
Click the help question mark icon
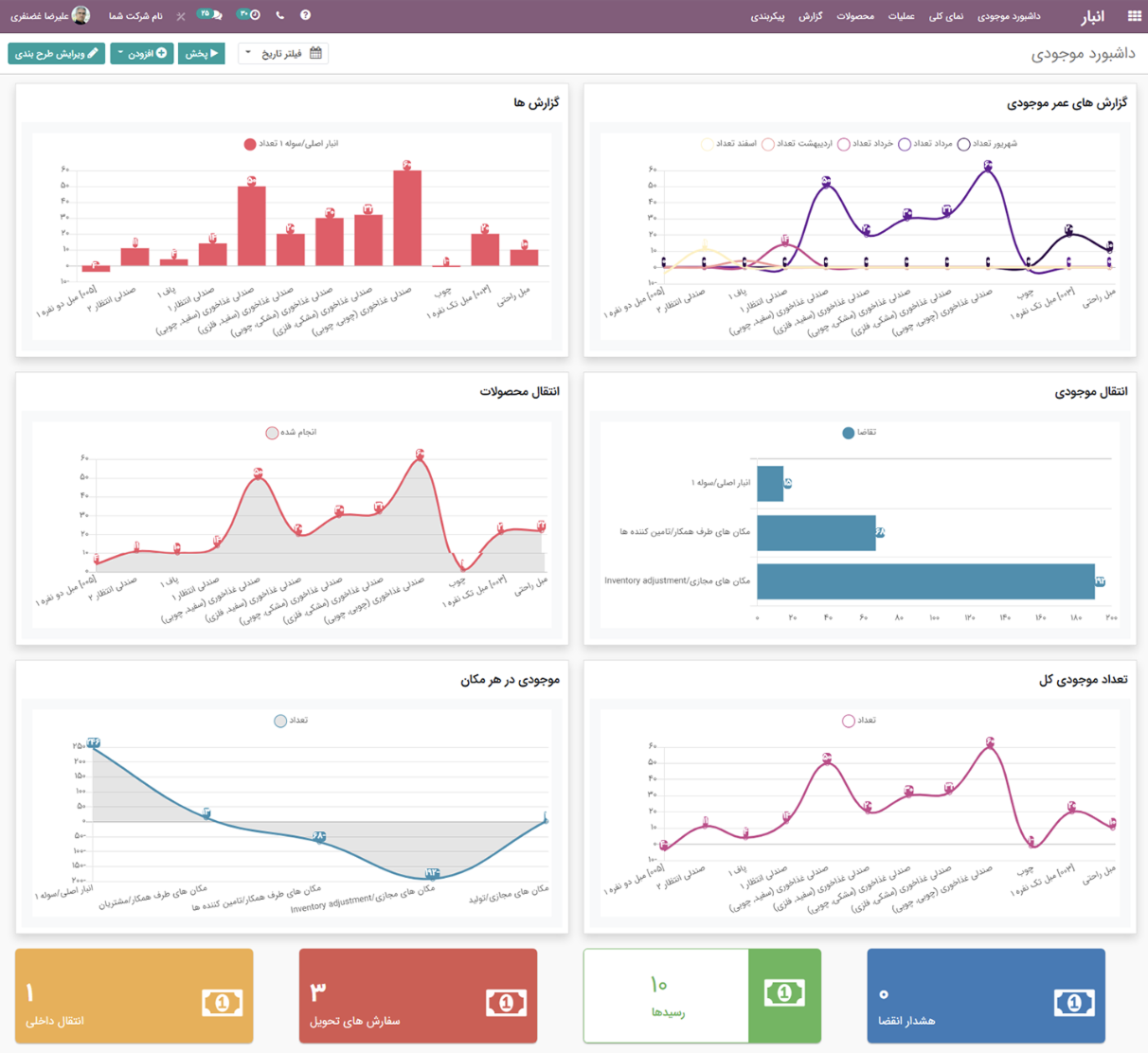point(305,15)
